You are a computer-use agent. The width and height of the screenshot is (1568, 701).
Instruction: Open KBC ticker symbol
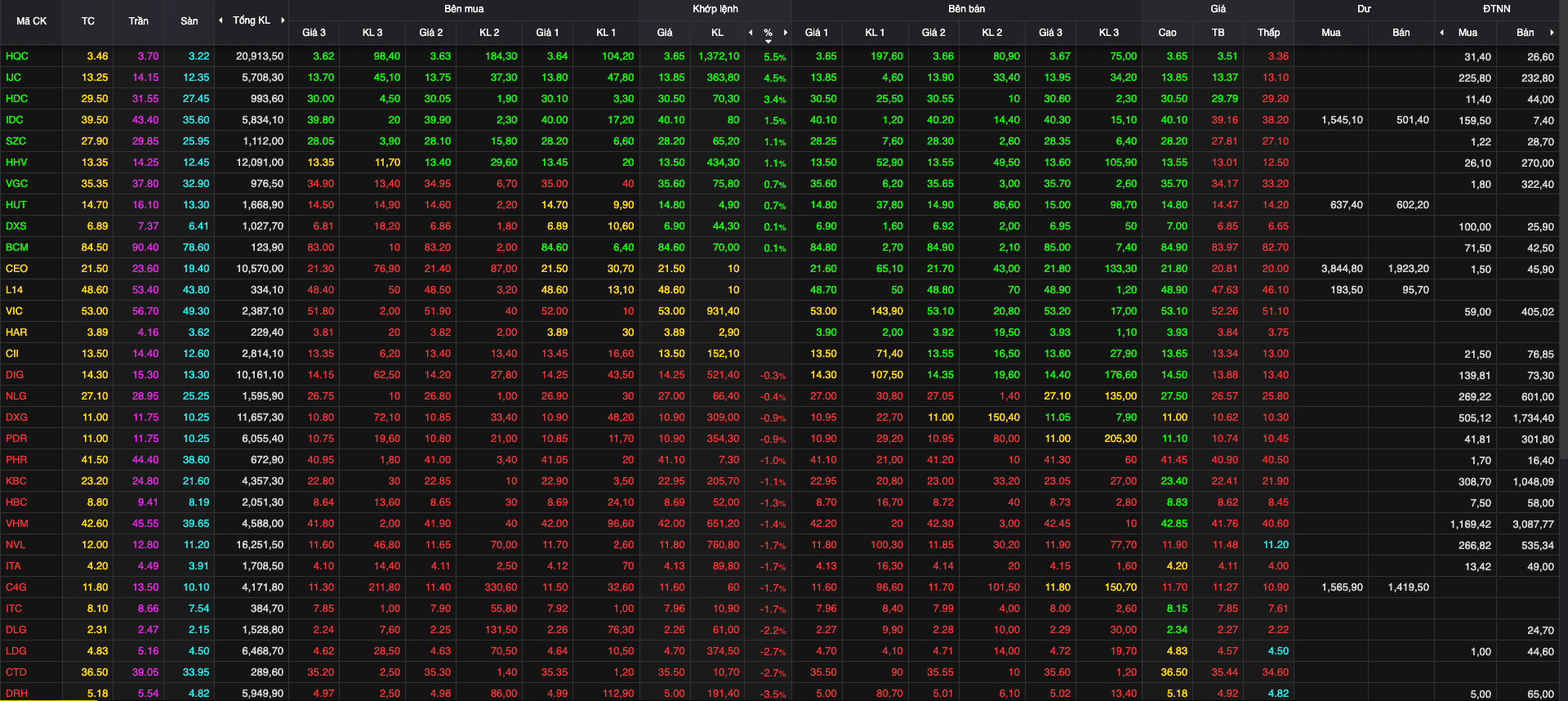16,481
